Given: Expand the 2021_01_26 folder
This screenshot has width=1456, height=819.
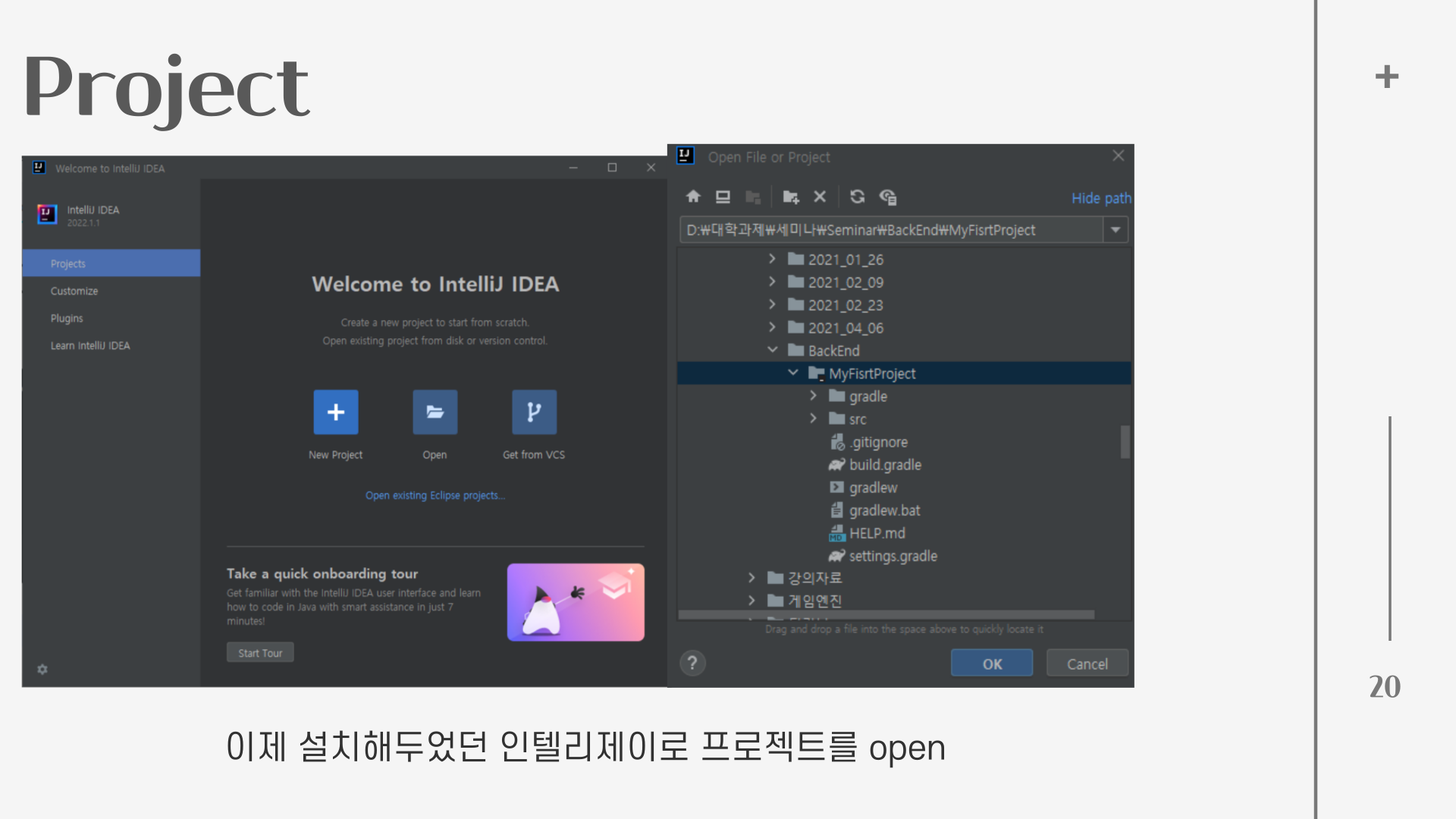Looking at the screenshot, I should [x=772, y=259].
